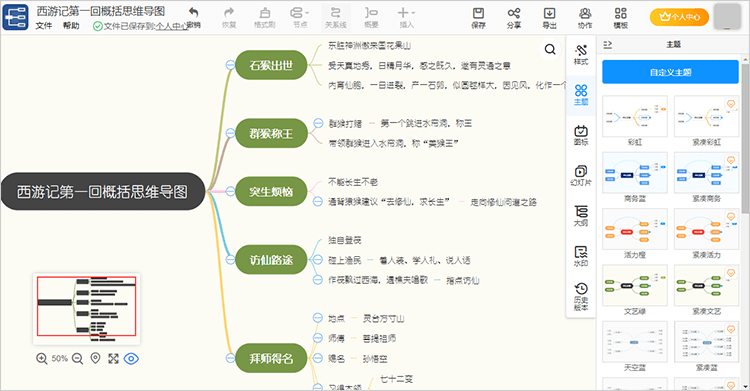Collapse the 访仙路途 branch

230,259
